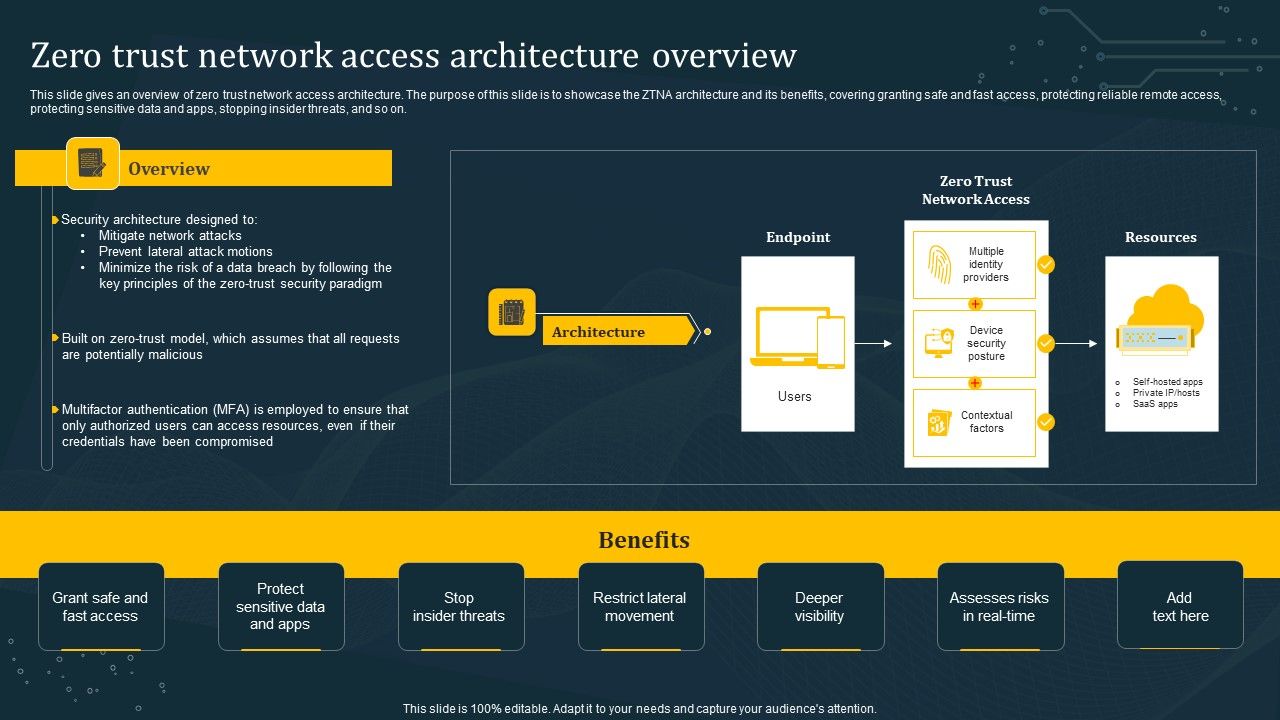Click the Users label

[x=795, y=397]
